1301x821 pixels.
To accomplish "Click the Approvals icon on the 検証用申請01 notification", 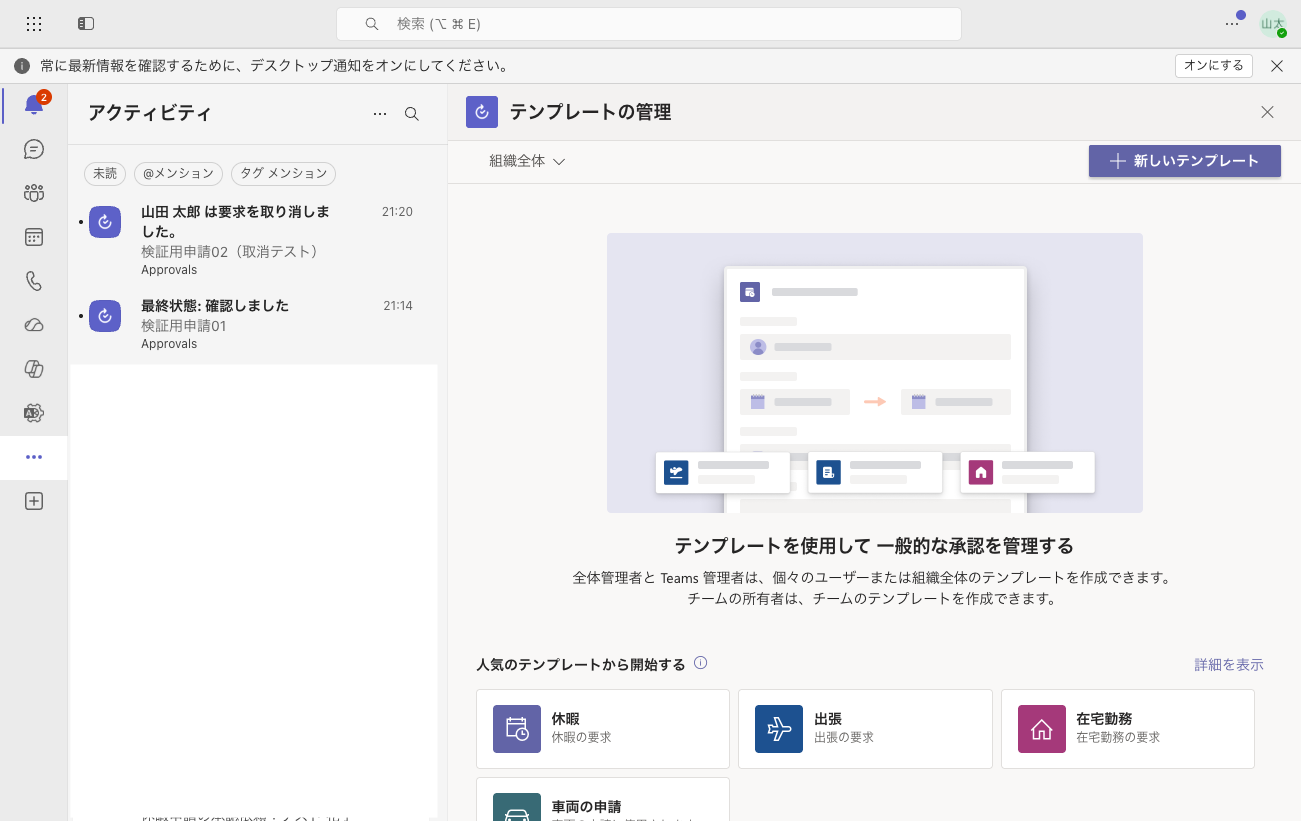I will 105,316.
